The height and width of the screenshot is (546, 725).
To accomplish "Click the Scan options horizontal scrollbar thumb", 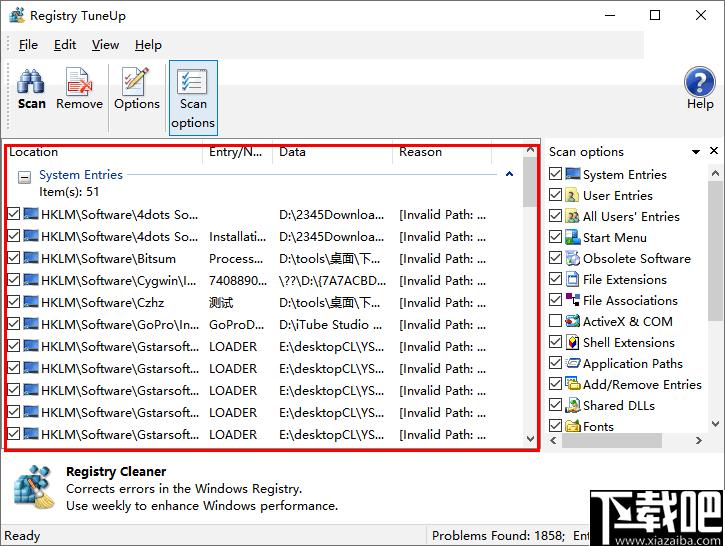I will click(x=612, y=441).
